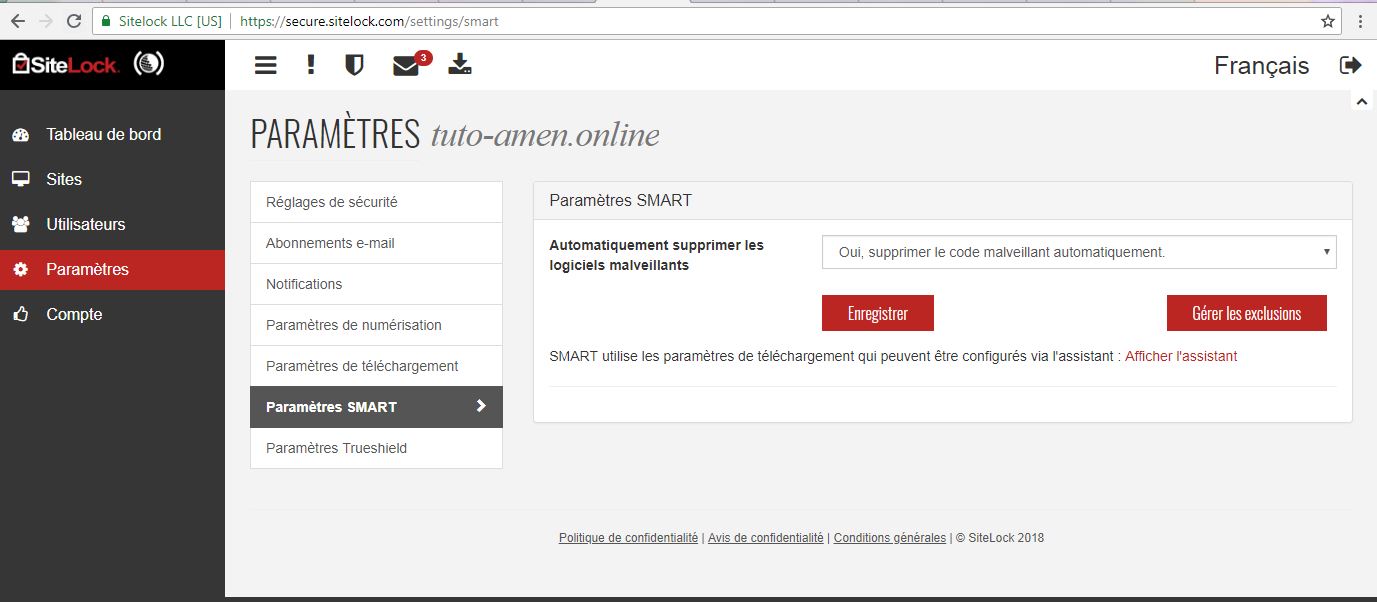
Task: Click the Gérer les exclusions button
Action: click(1246, 313)
